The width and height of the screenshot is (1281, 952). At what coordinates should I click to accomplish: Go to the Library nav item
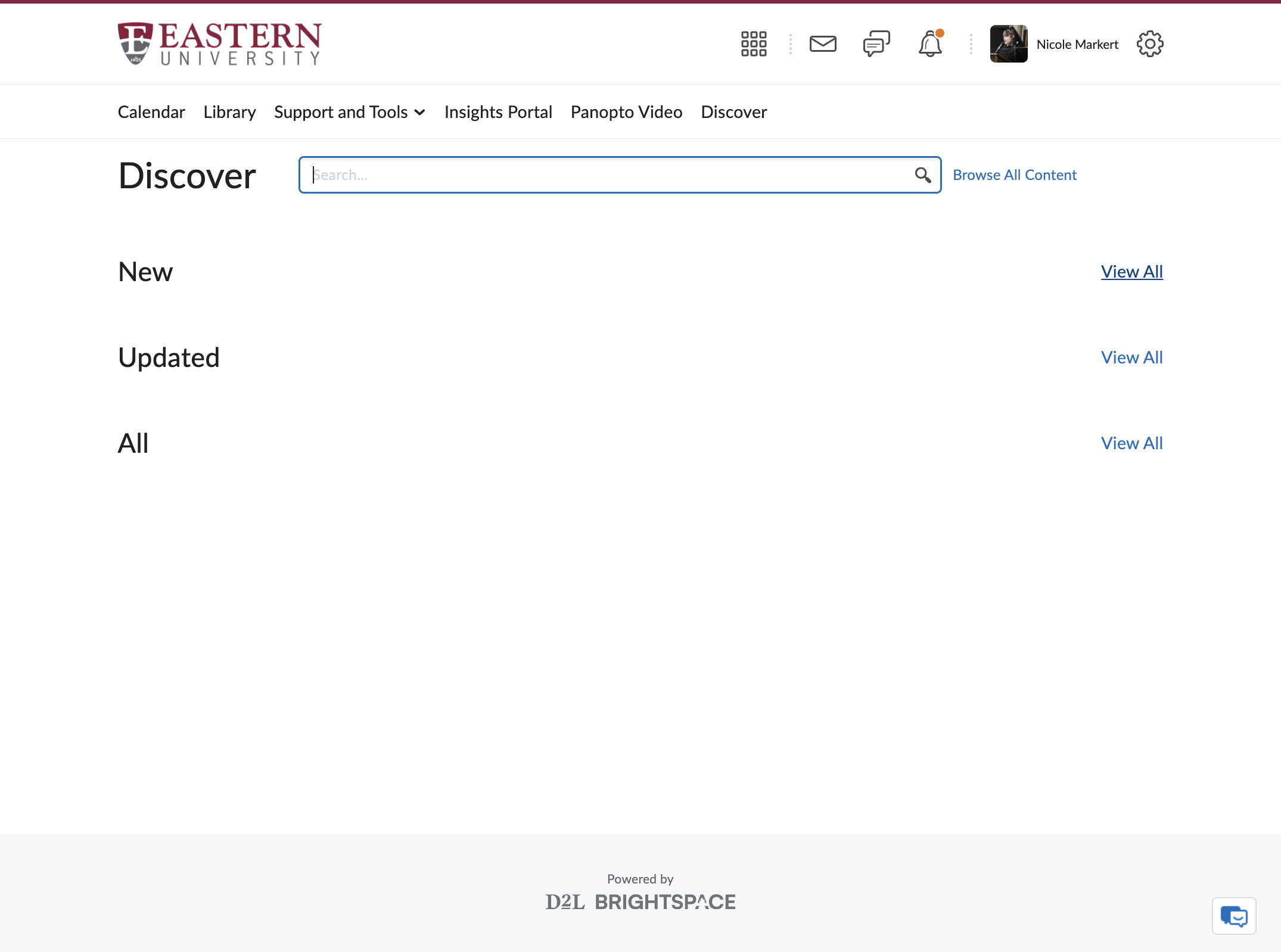(229, 112)
